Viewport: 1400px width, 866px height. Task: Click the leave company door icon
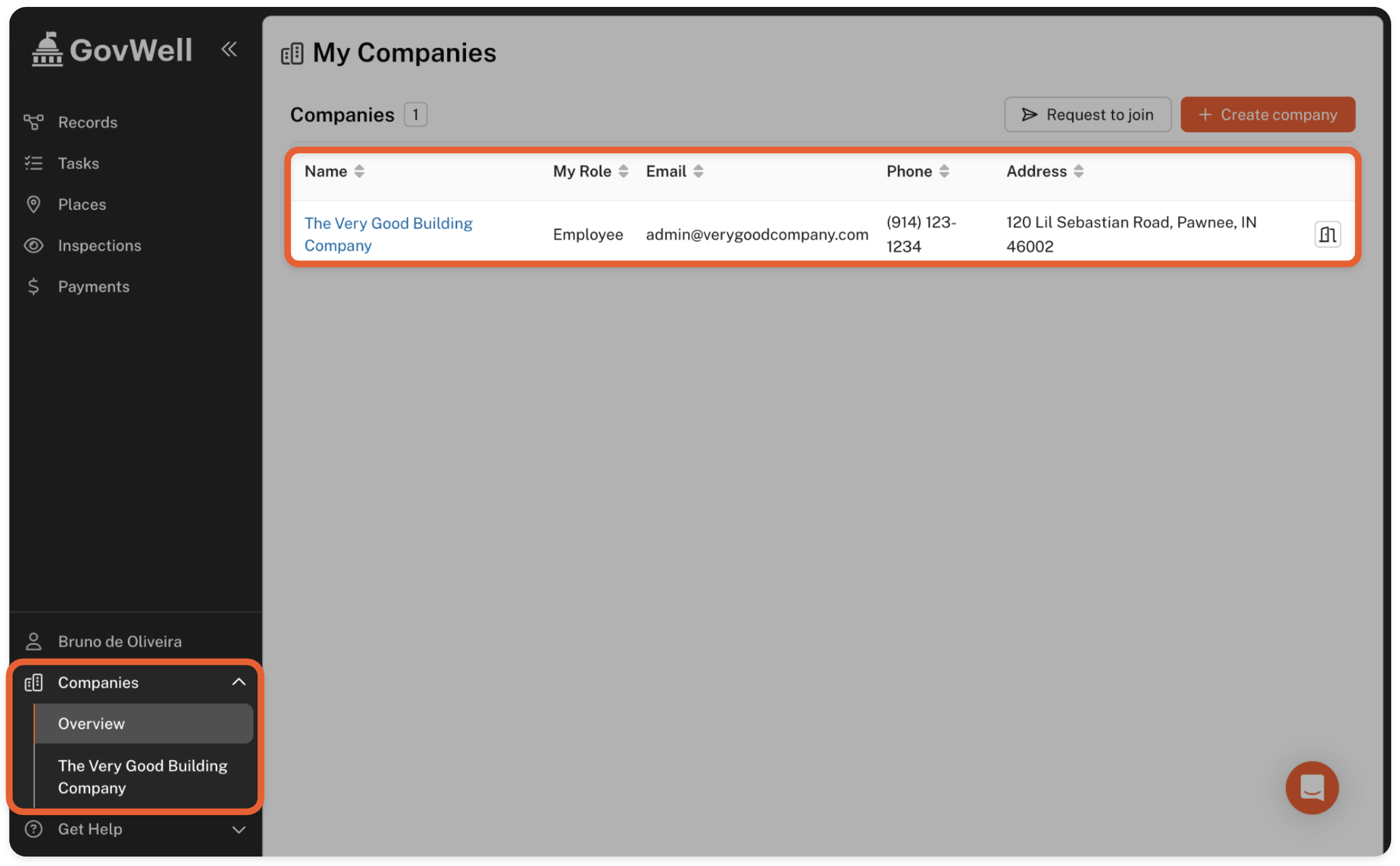click(x=1327, y=234)
